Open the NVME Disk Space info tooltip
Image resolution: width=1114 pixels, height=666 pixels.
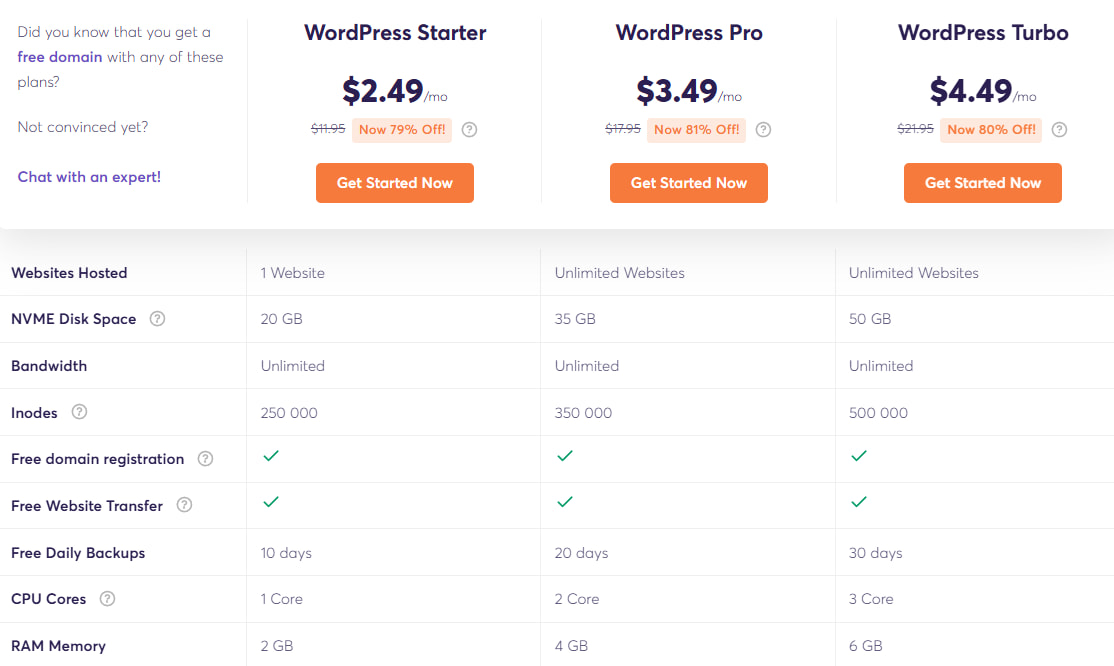tap(157, 319)
